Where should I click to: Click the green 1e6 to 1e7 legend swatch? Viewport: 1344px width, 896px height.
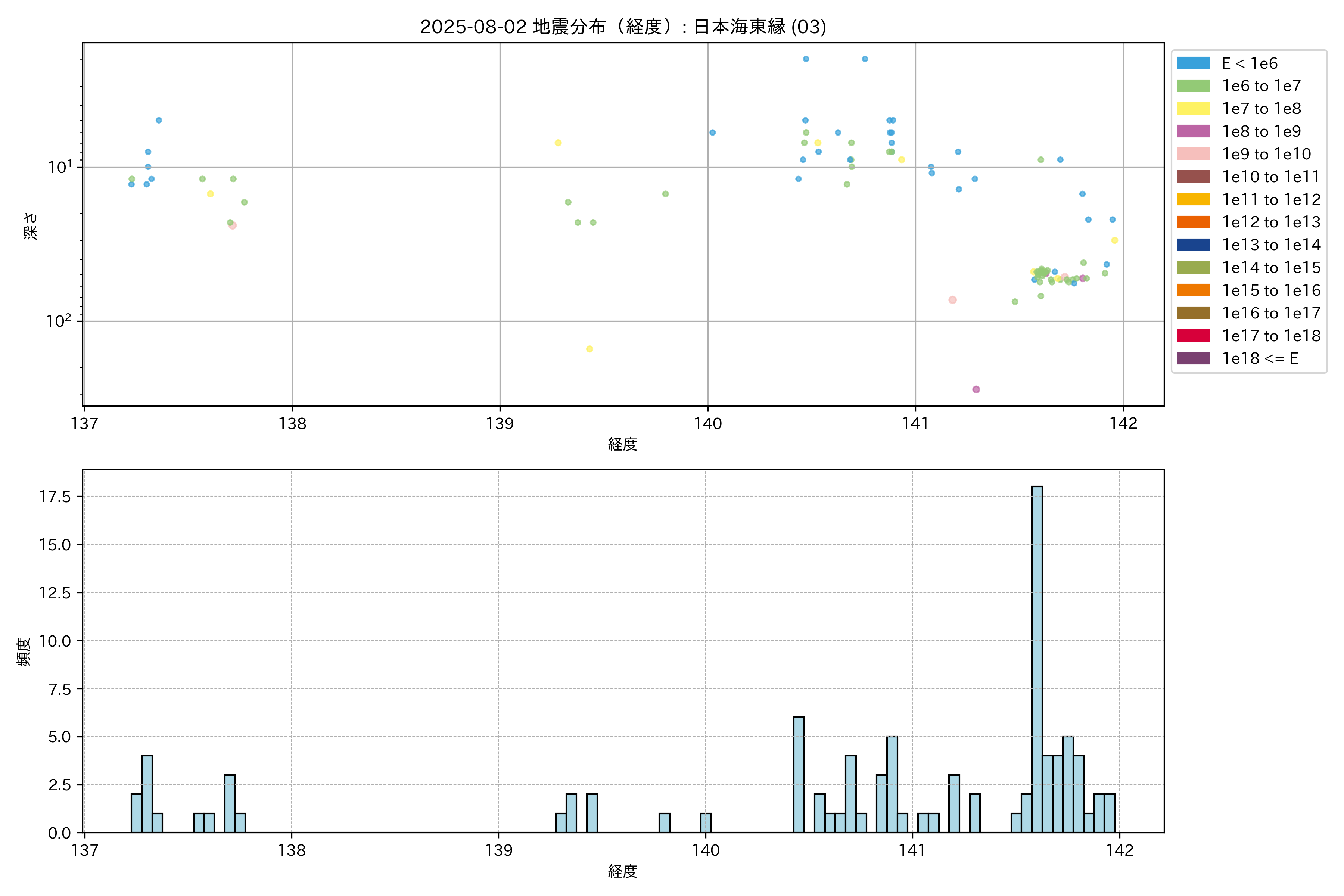coord(1192,86)
